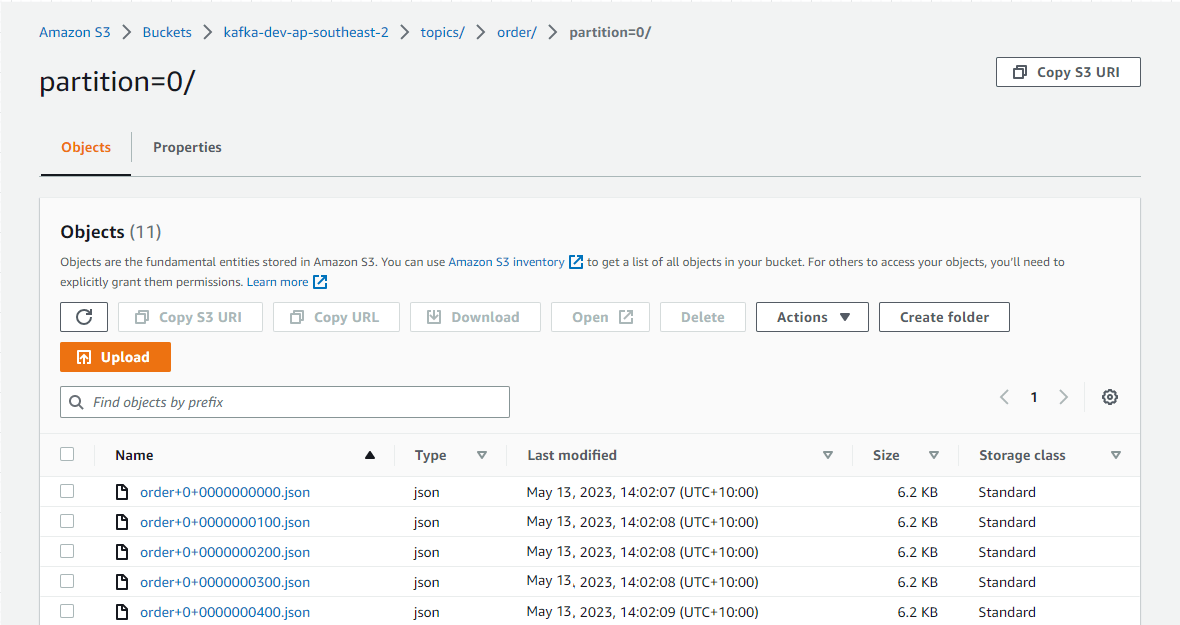Click the copy icon on Copy S3 URI
The height and width of the screenshot is (625, 1180).
pyautogui.click(x=1019, y=71)
